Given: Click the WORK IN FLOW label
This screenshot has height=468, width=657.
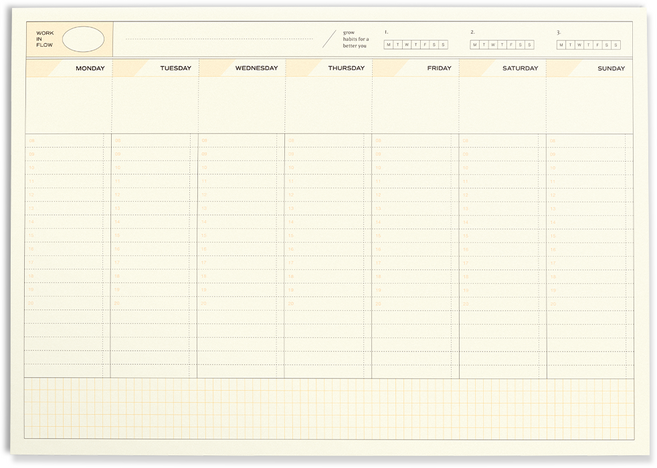Looking at the screenshot, I should click(44, 39).
